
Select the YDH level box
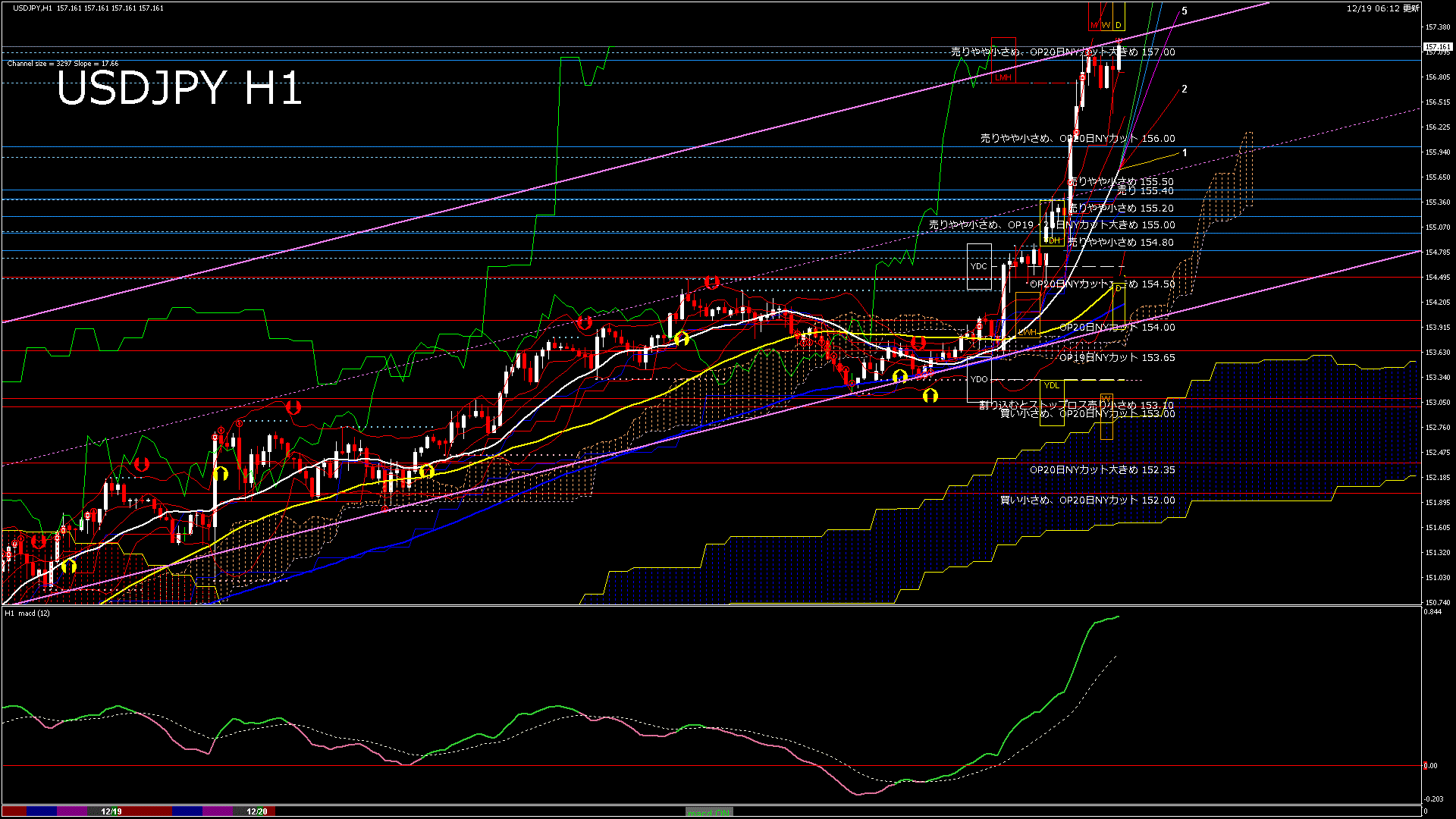pyautogui.click(x=1052, y=223)
